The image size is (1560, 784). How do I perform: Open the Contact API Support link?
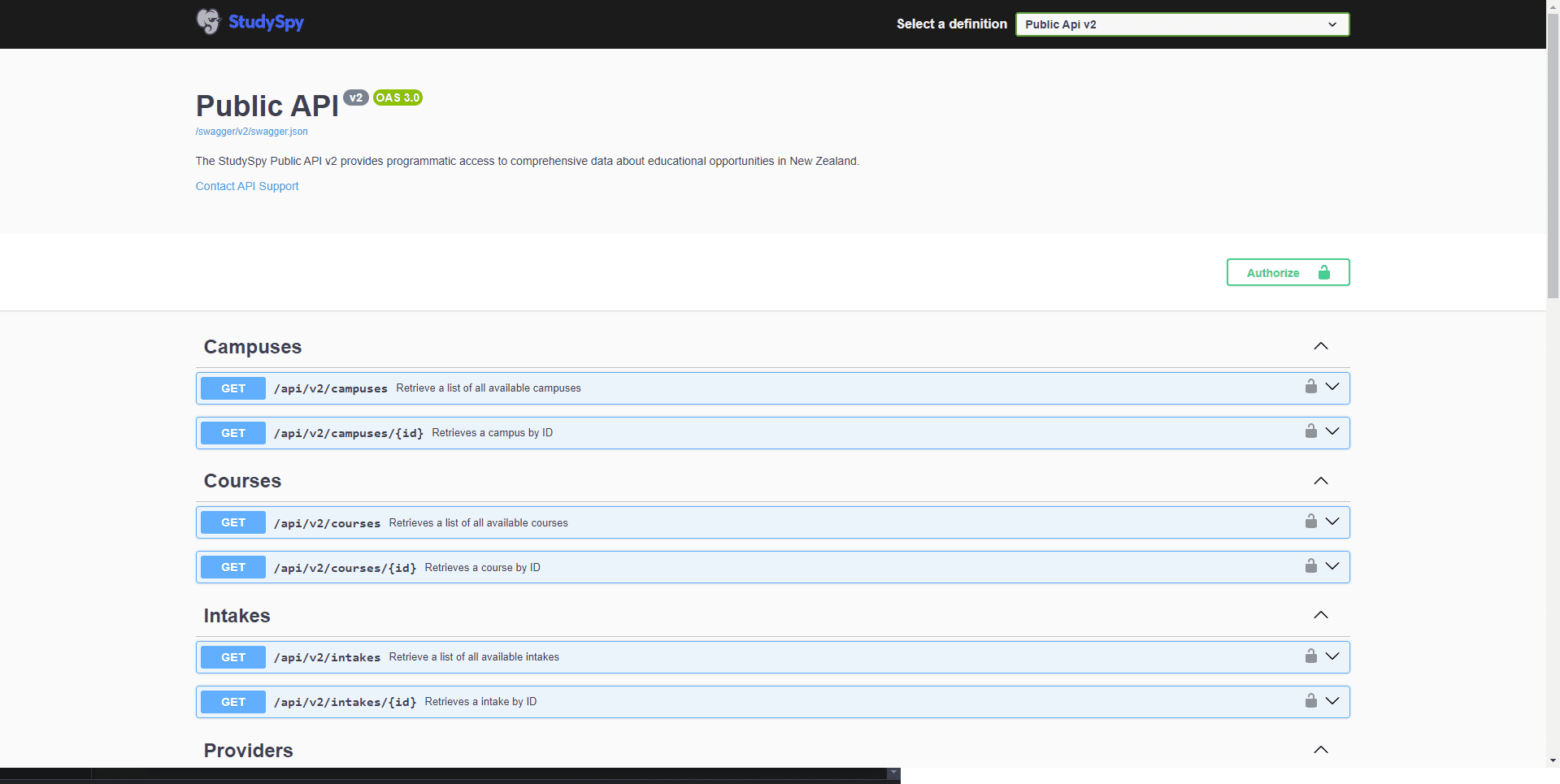pyautogui.click(x=246, y=186)
